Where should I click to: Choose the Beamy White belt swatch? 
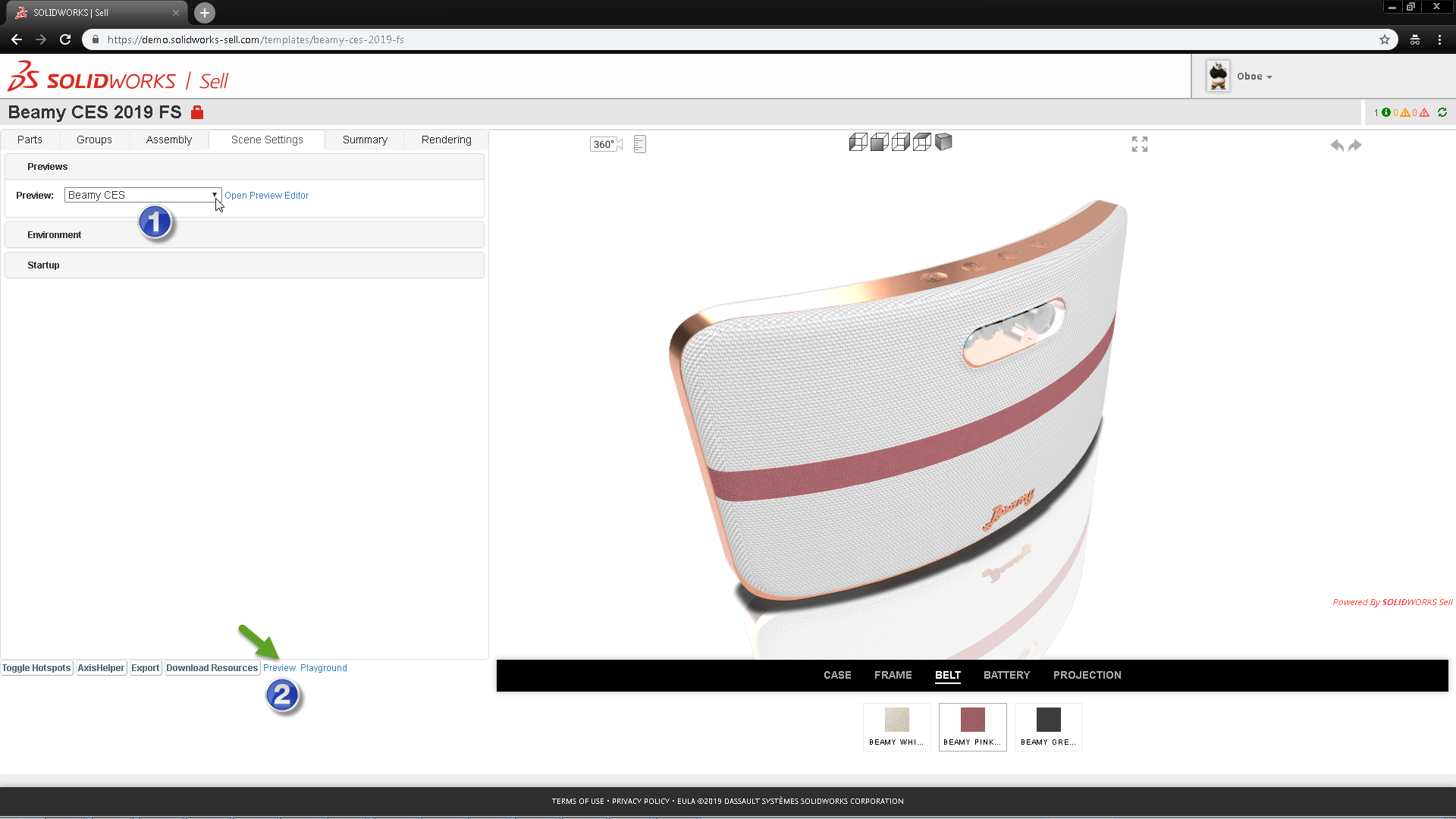pos(896,726)
